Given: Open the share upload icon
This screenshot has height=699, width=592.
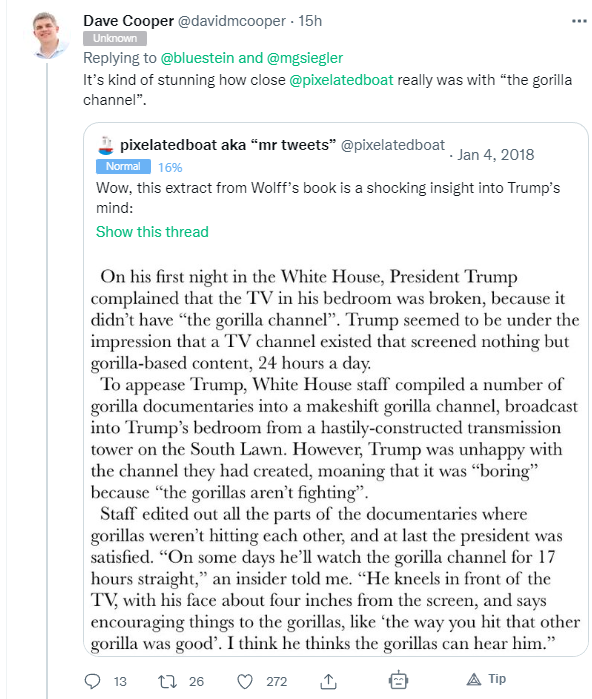Looking at the screenshot, I should tap(328, 681).
